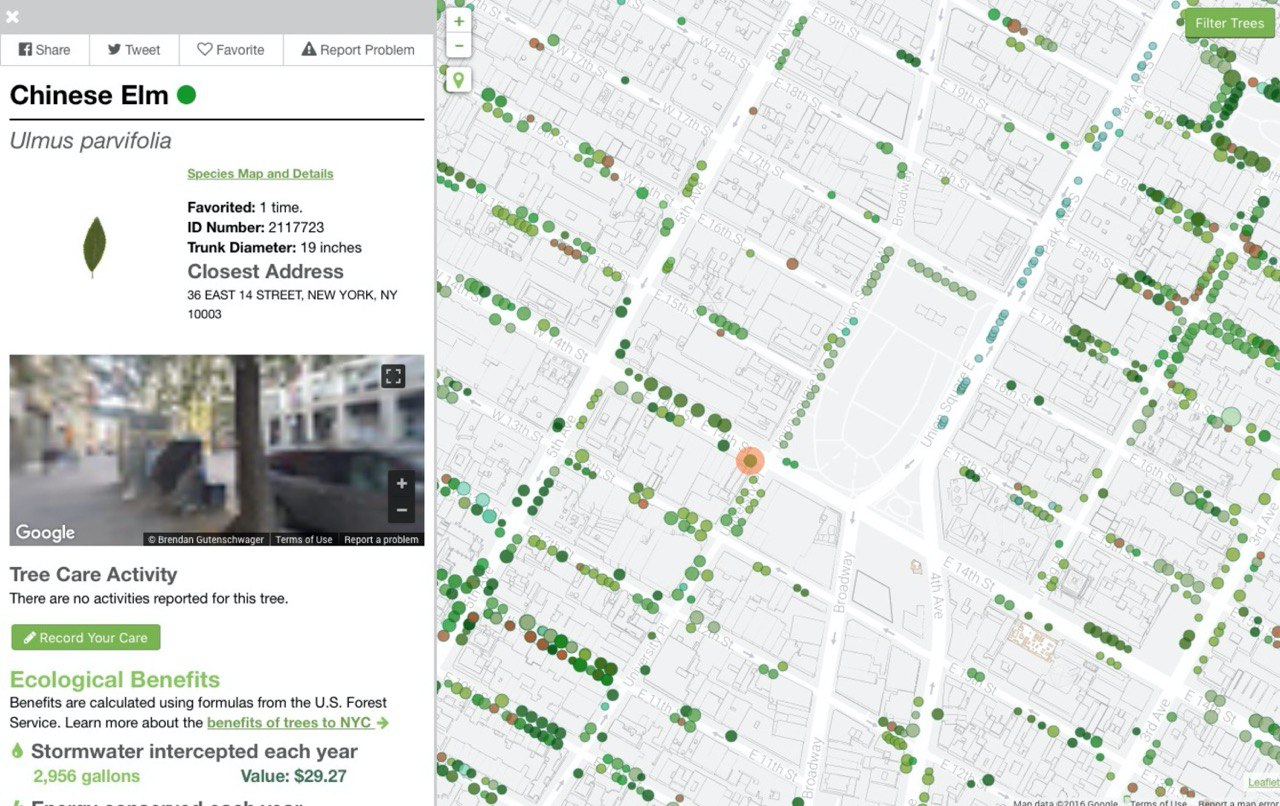Select the 'ID Number: 2117723' text
This screenshot has width=1280, height=806.
(x=256, y=228)
